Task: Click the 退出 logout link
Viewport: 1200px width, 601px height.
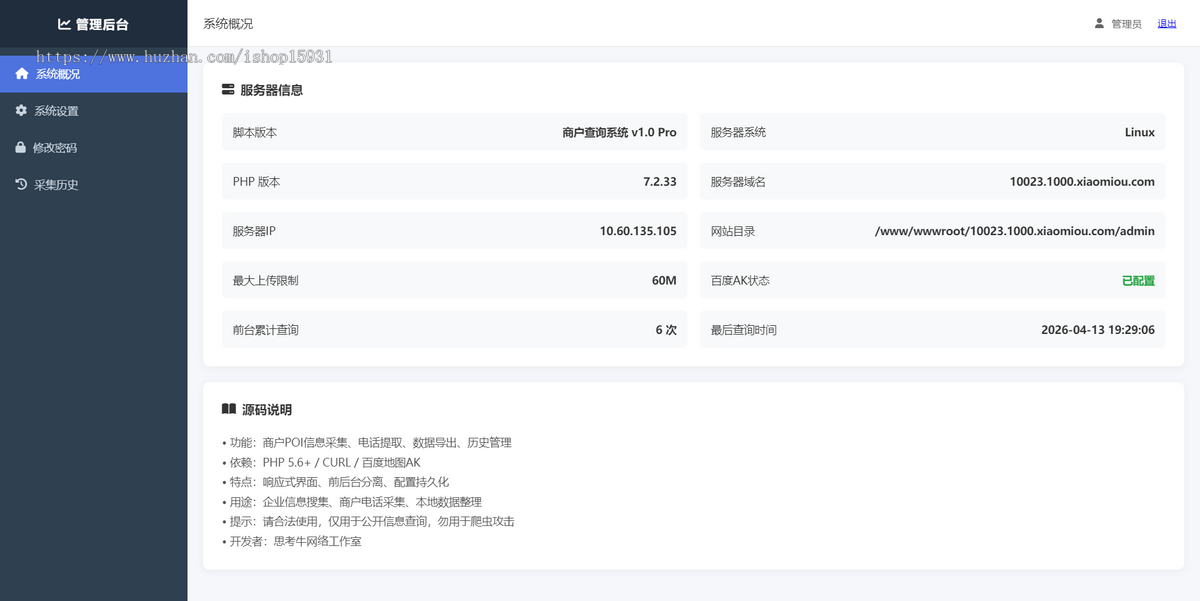Action: (x=1167, y=24)
